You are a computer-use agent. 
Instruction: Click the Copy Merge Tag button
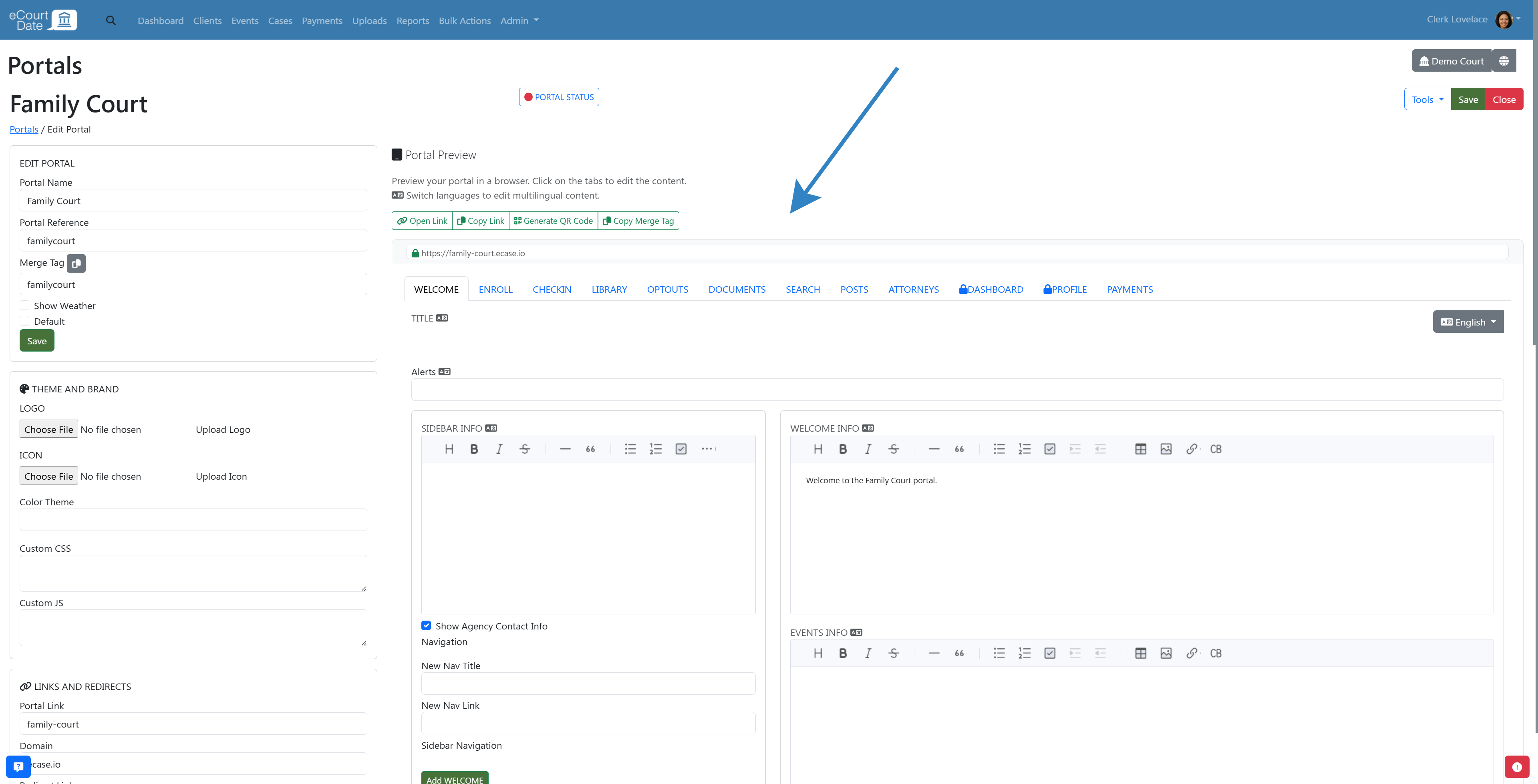[638, 220]
